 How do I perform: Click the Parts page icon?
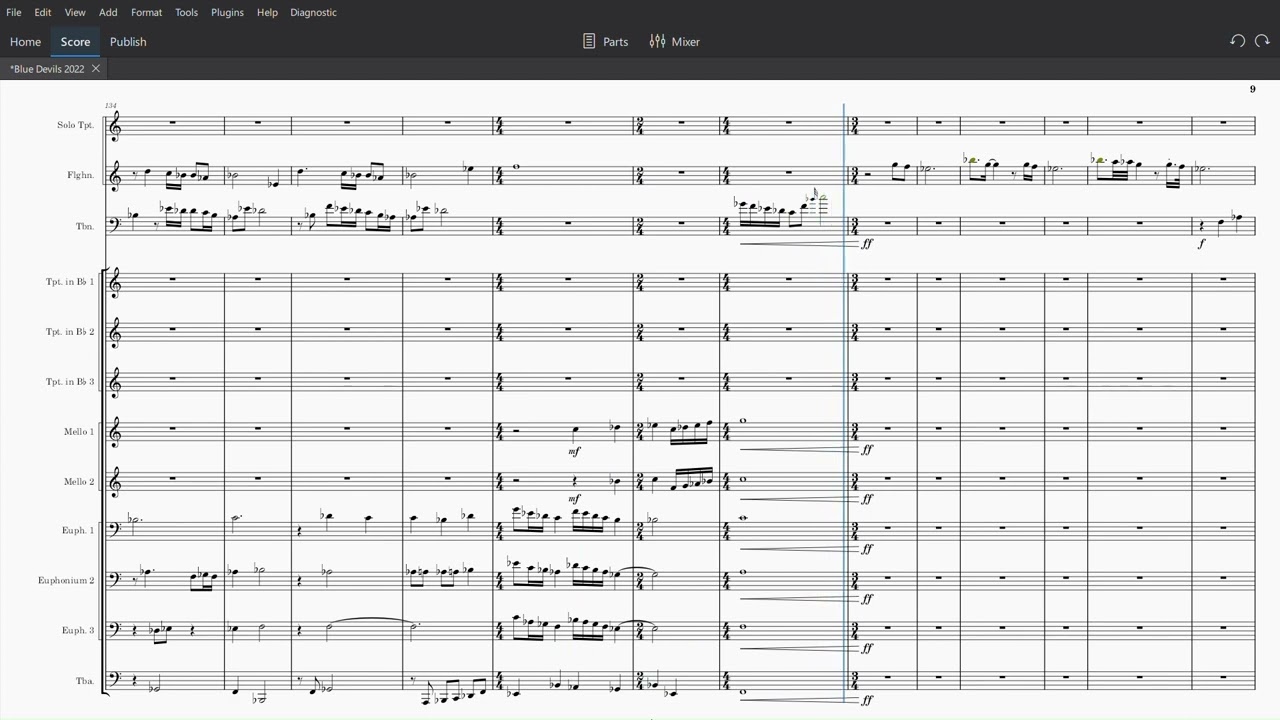(x=589, y=41)
